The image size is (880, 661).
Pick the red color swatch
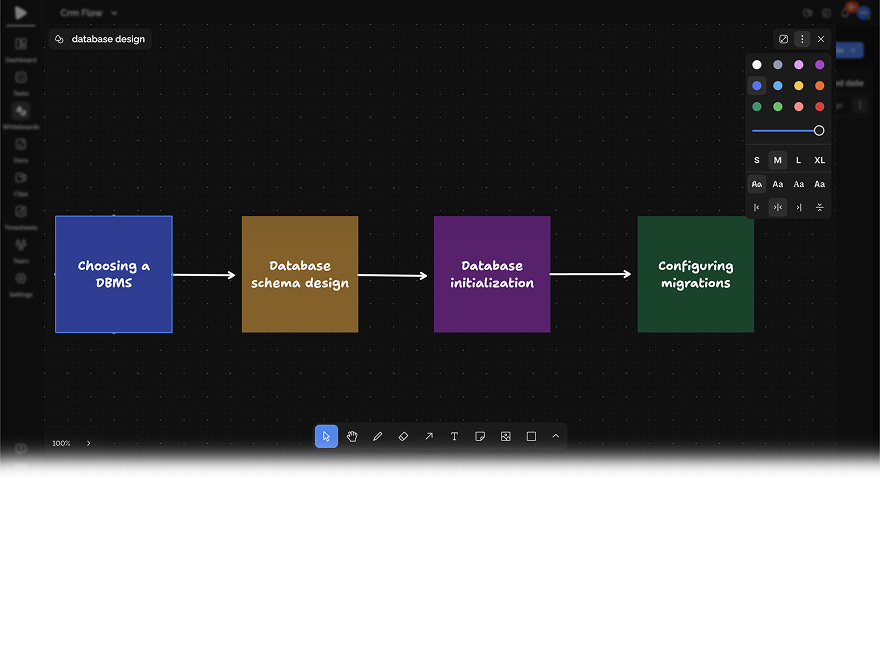pyautogui.click(x=819, y=107)
